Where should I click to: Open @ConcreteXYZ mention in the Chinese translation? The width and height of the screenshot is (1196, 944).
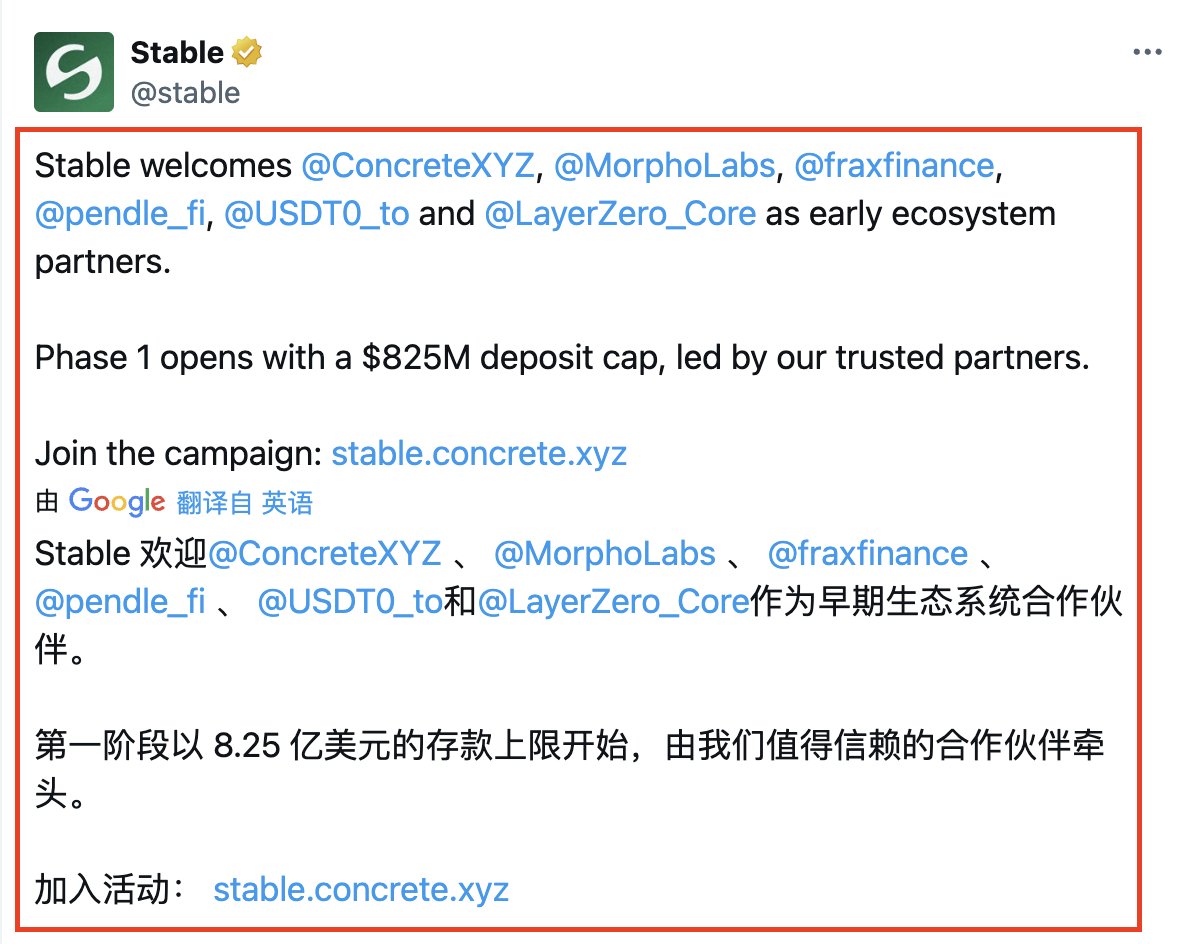pyautogui.click(x=324, y=554)
